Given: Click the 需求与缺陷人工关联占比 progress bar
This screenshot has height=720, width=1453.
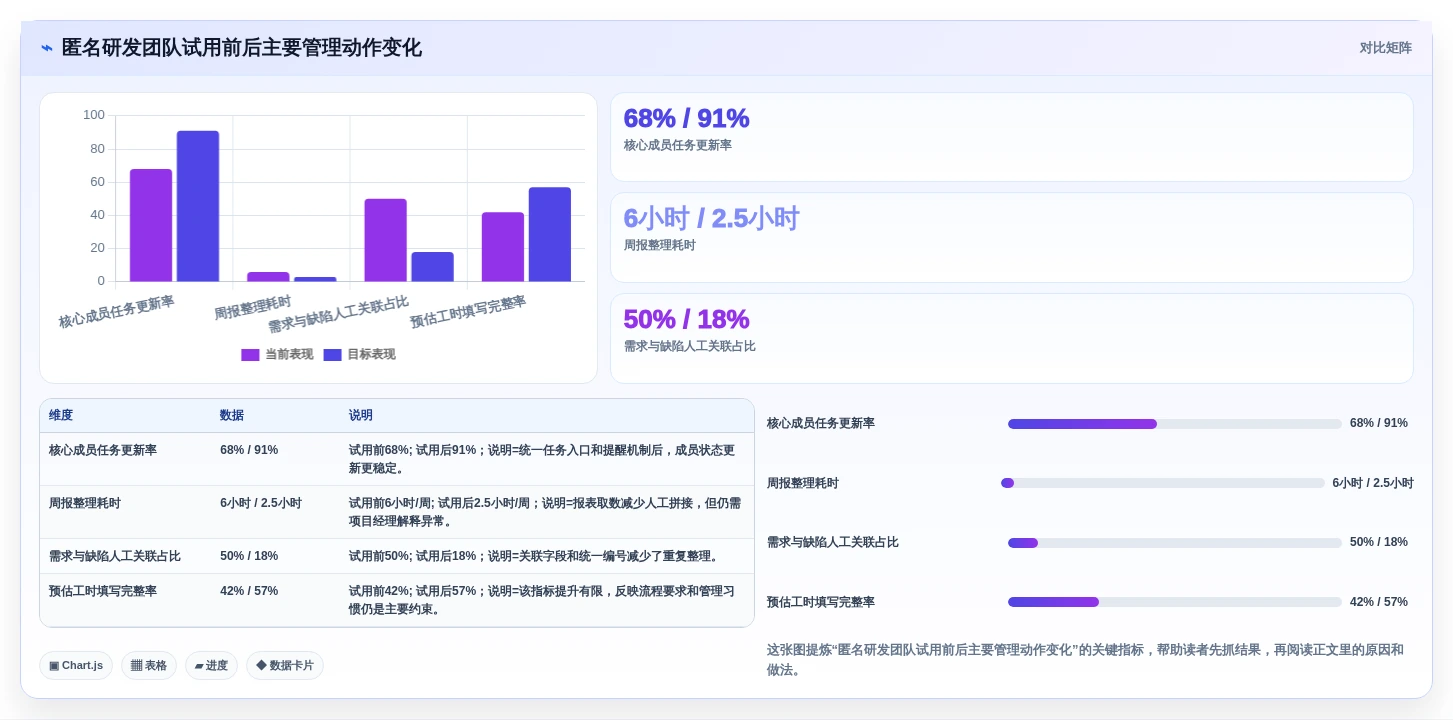Looking at the screenshot, I should pyautogui.click(x=1174, y=543).
